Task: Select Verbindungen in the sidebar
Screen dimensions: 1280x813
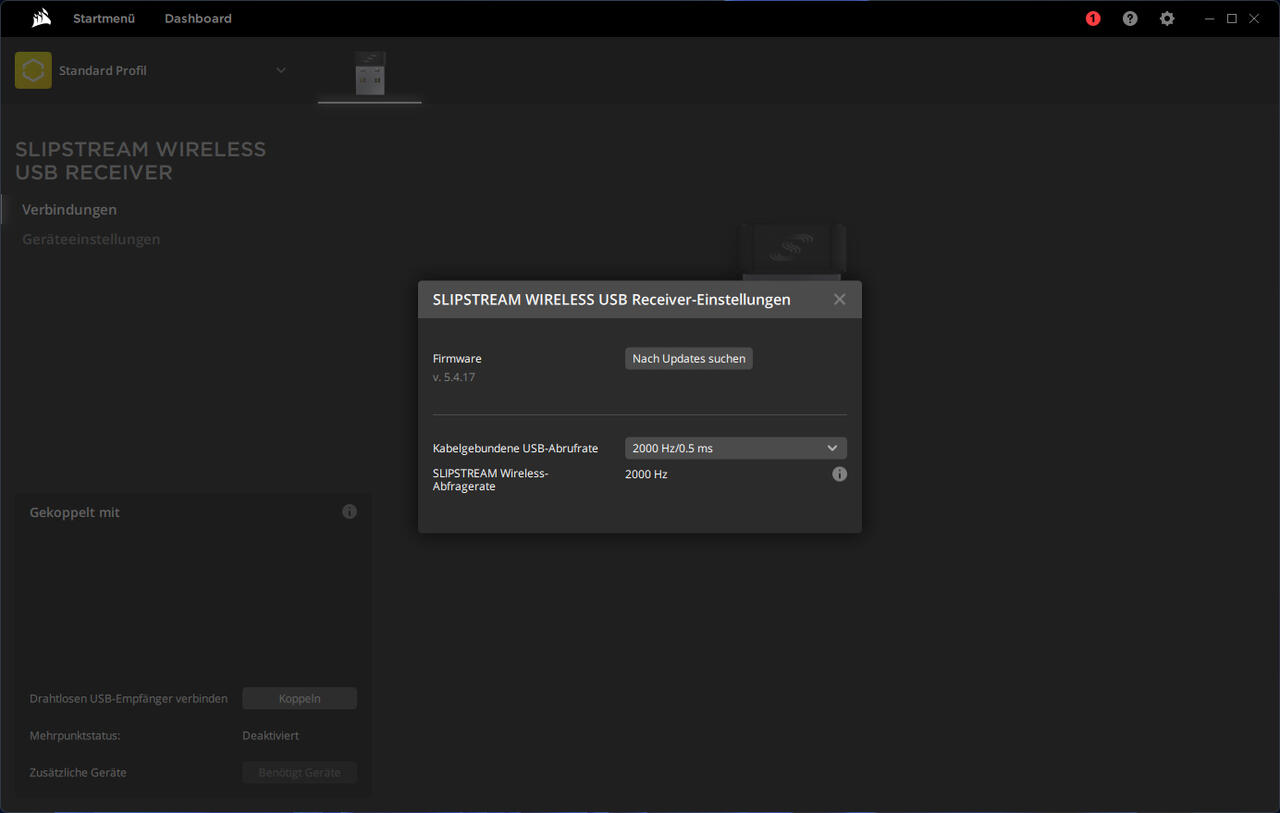Action: 70,209
